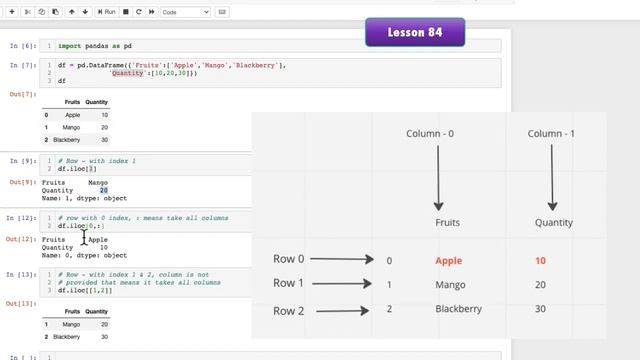
Task: Select comment 'Row - with index 1'
Action: coord(97,161)
